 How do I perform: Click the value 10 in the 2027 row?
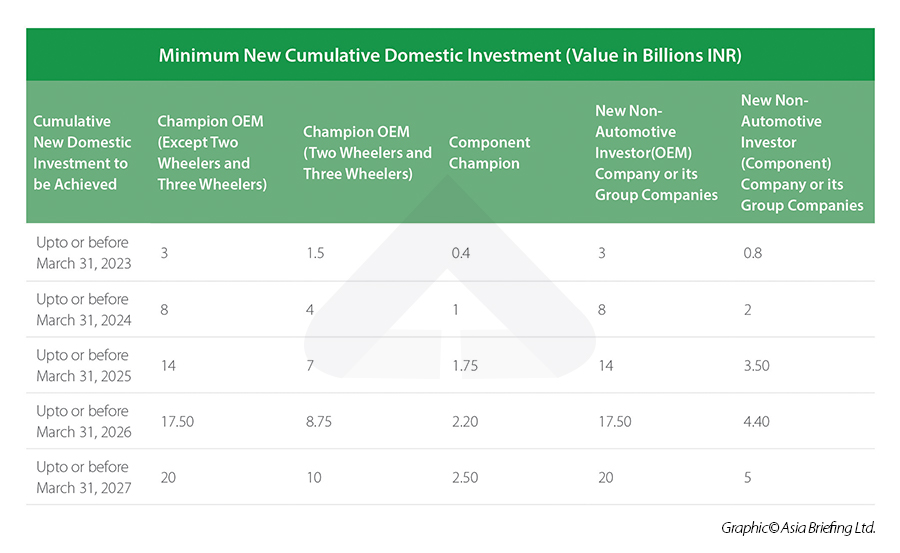point(314,478)
